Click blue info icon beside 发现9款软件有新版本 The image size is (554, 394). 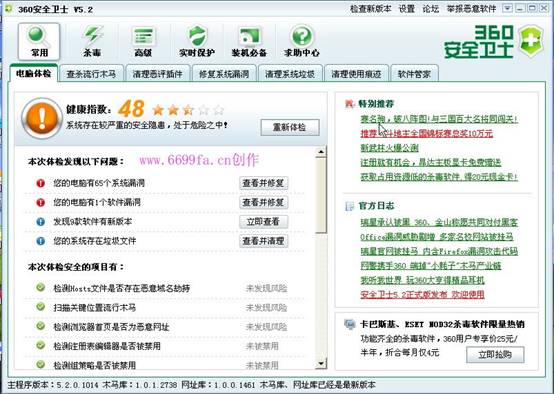point(41,222)
